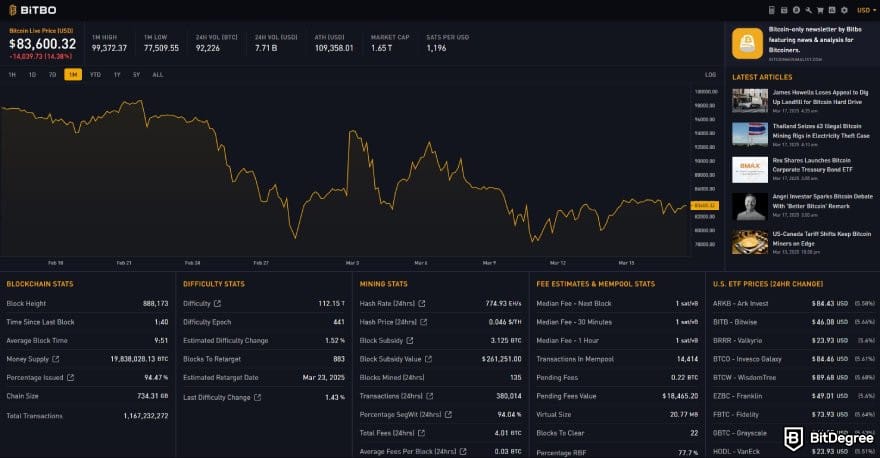The image size is (880, 458).
Task: Switch chart to the 1H range
Action: pyautogui.click(x=12, y=75)
